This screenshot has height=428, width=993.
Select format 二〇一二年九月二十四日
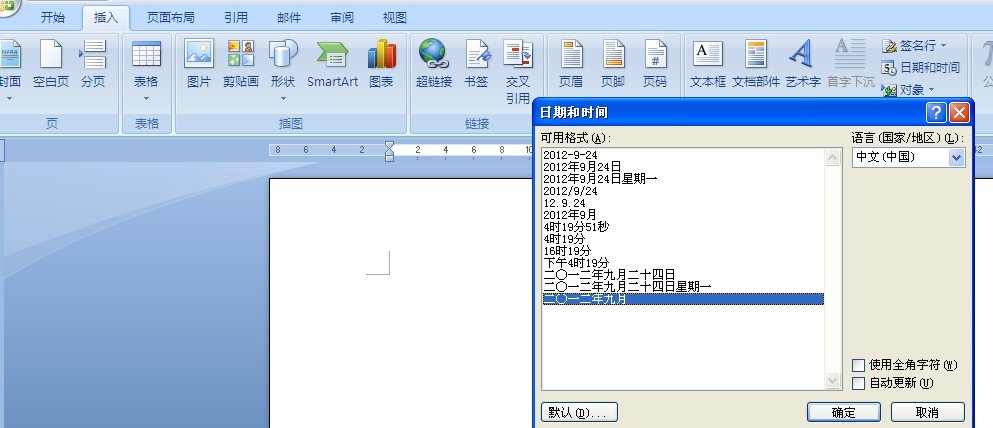pos(683,275)
